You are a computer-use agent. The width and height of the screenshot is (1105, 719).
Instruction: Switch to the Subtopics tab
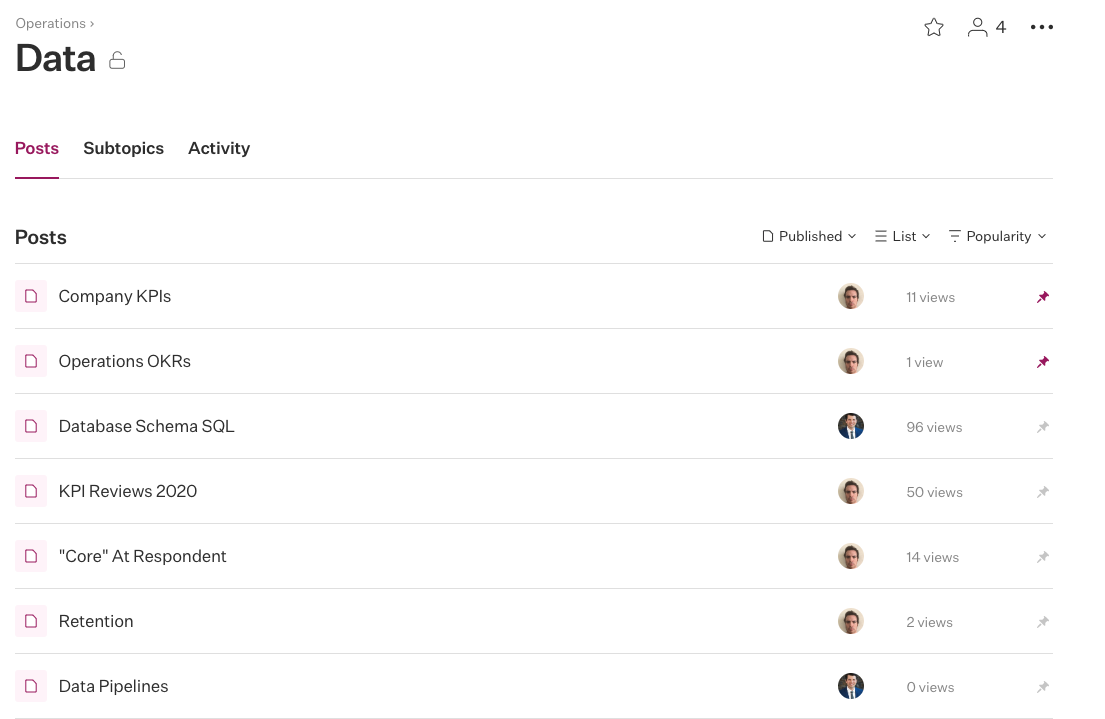[123, 148]
